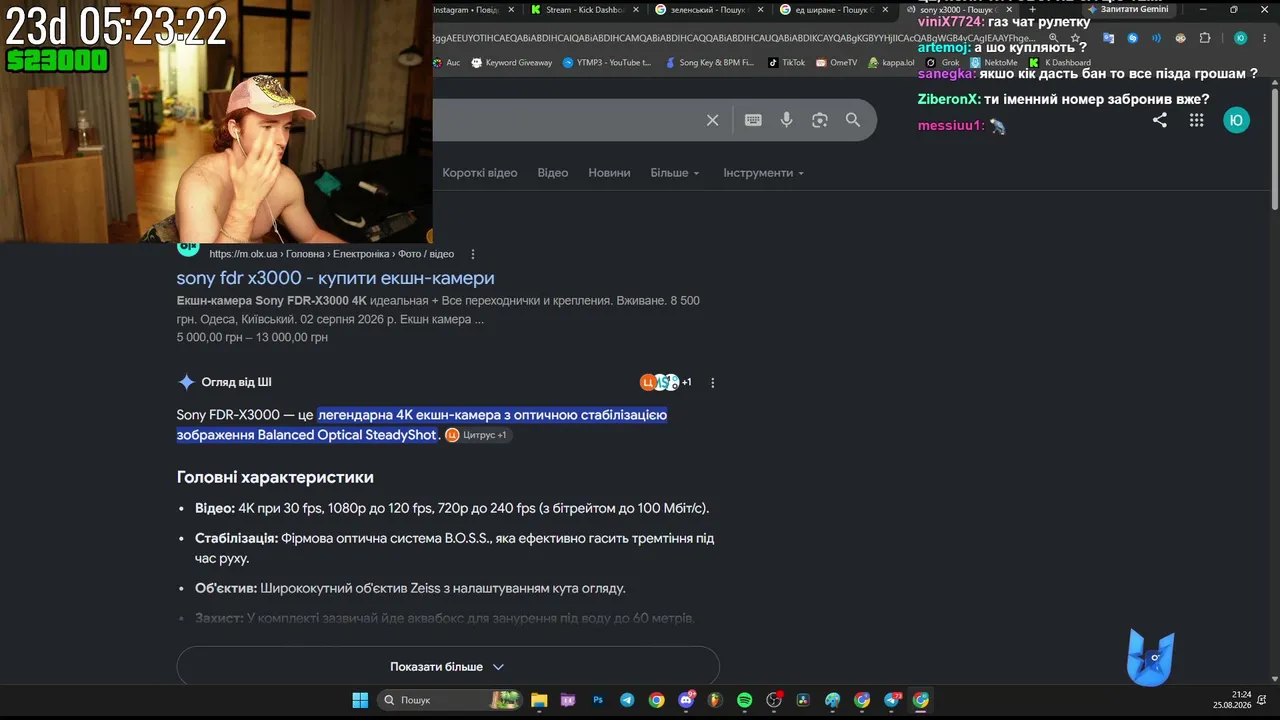Open the K Dashboard bookmark
The image size is (1280, 720).
click(1060, 62)
